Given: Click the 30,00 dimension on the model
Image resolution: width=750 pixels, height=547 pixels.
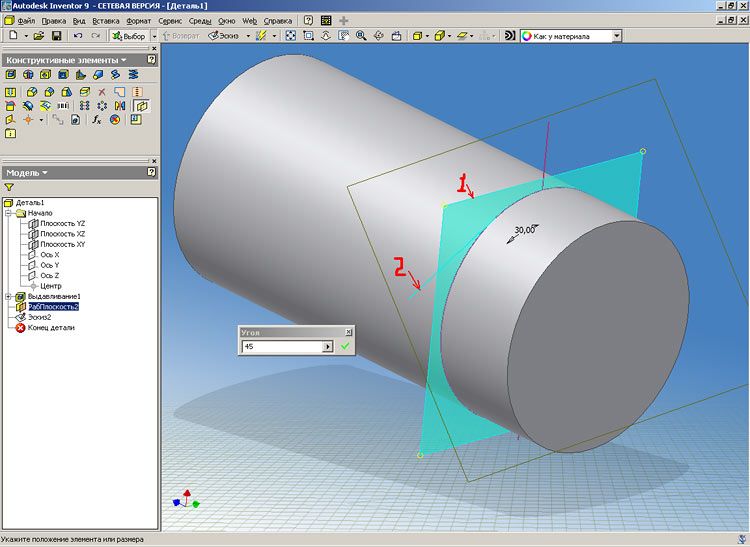Looking at the screenshot, I should coord(524,230).
